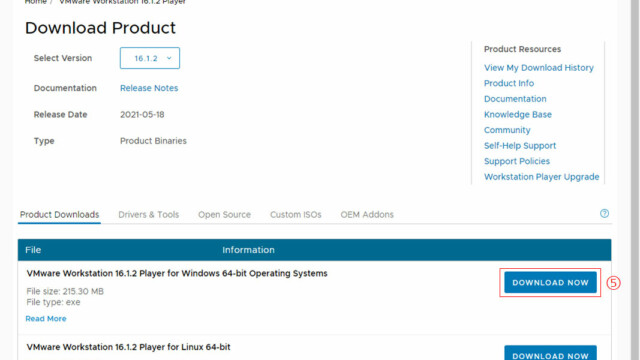
Task: Download Player for Windows 64-bit
Action: click(x=550, y=282)
